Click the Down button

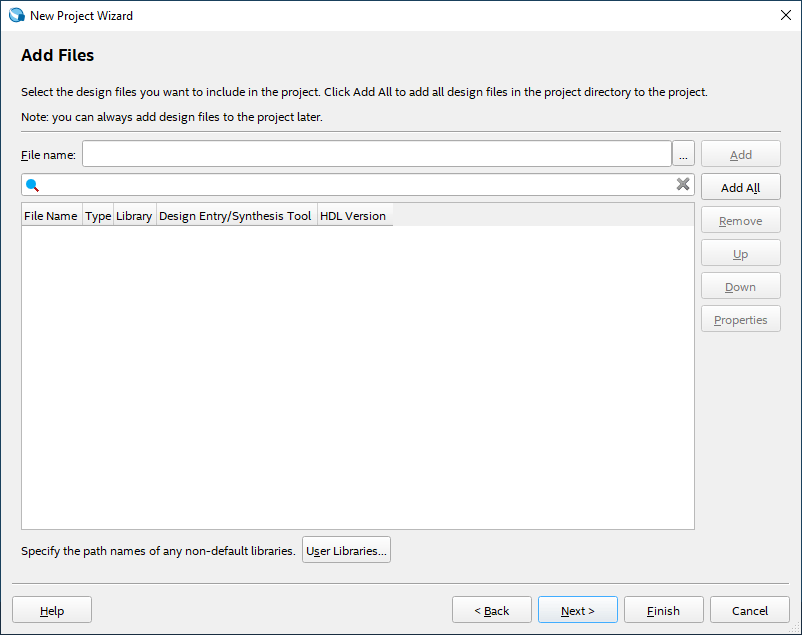point(740,287)
